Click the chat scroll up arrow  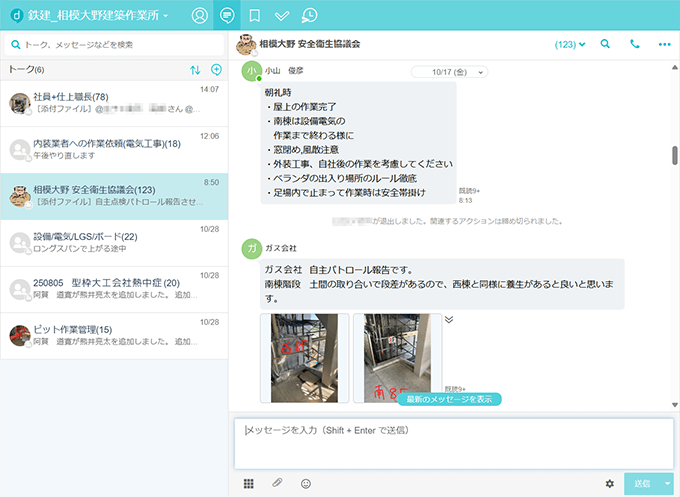(675, 67)
